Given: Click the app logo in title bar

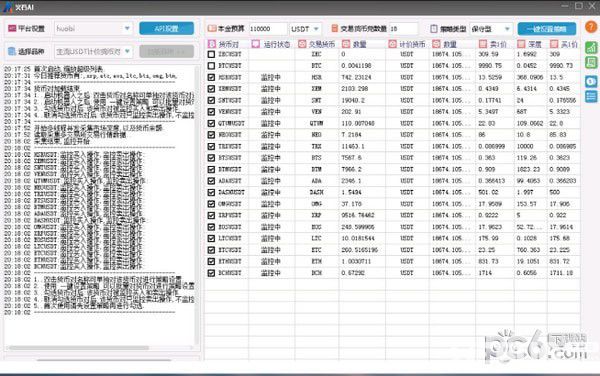Looking at the screenshot, I should coord(8,7).
